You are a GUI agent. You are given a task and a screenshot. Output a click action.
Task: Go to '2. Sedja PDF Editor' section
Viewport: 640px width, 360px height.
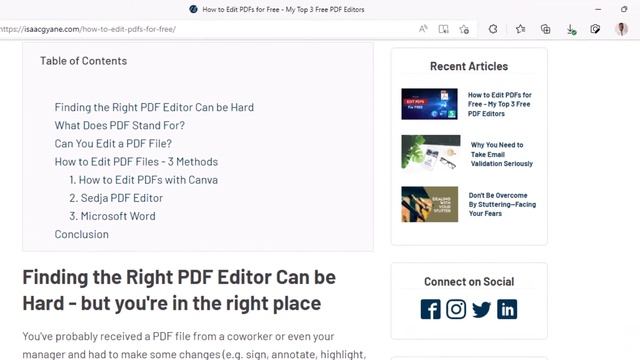[x=116, y=198]
